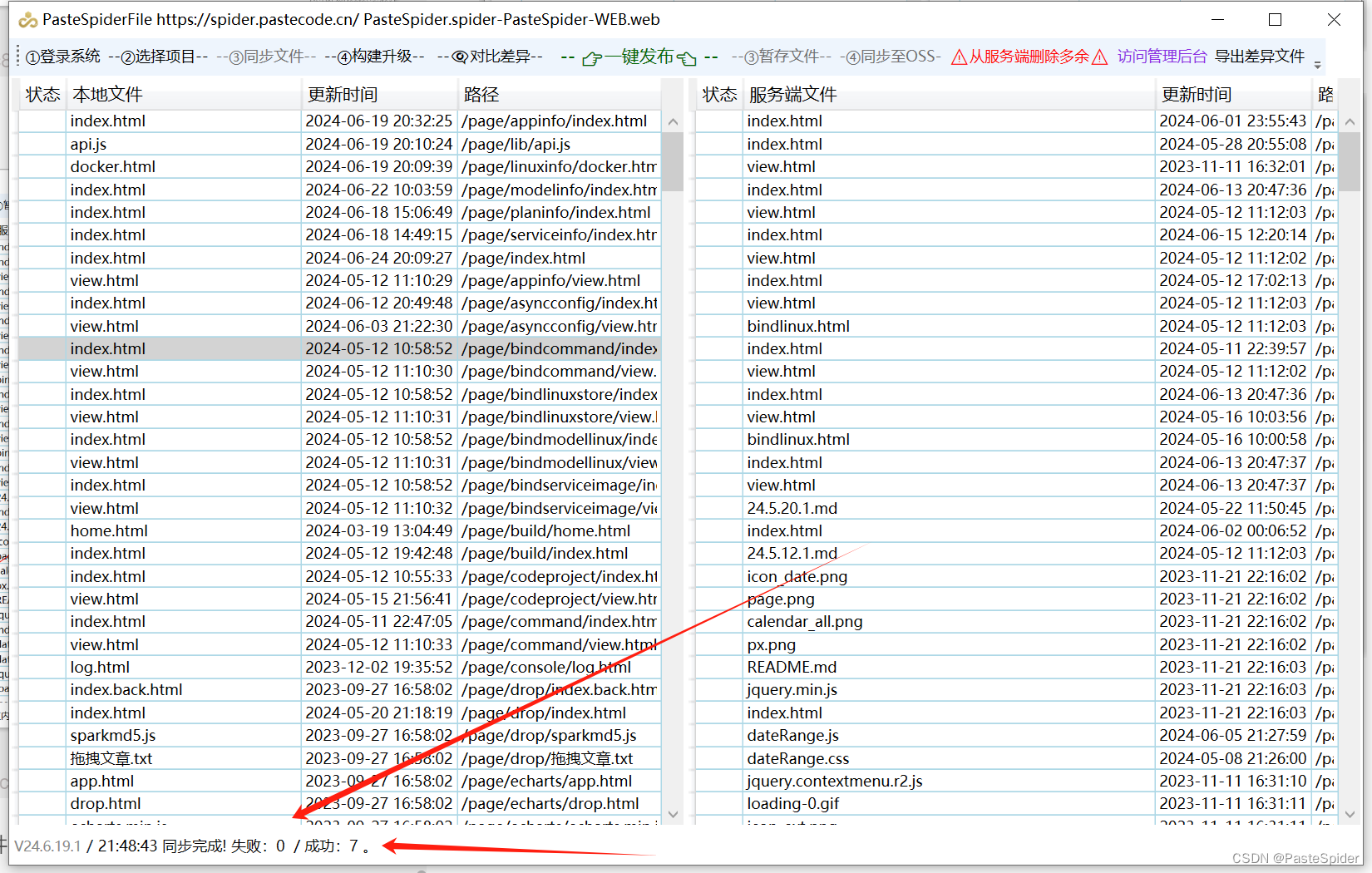Select server file README.md
This screenshot has width=1372, height=873.
[x=792, y=667]
